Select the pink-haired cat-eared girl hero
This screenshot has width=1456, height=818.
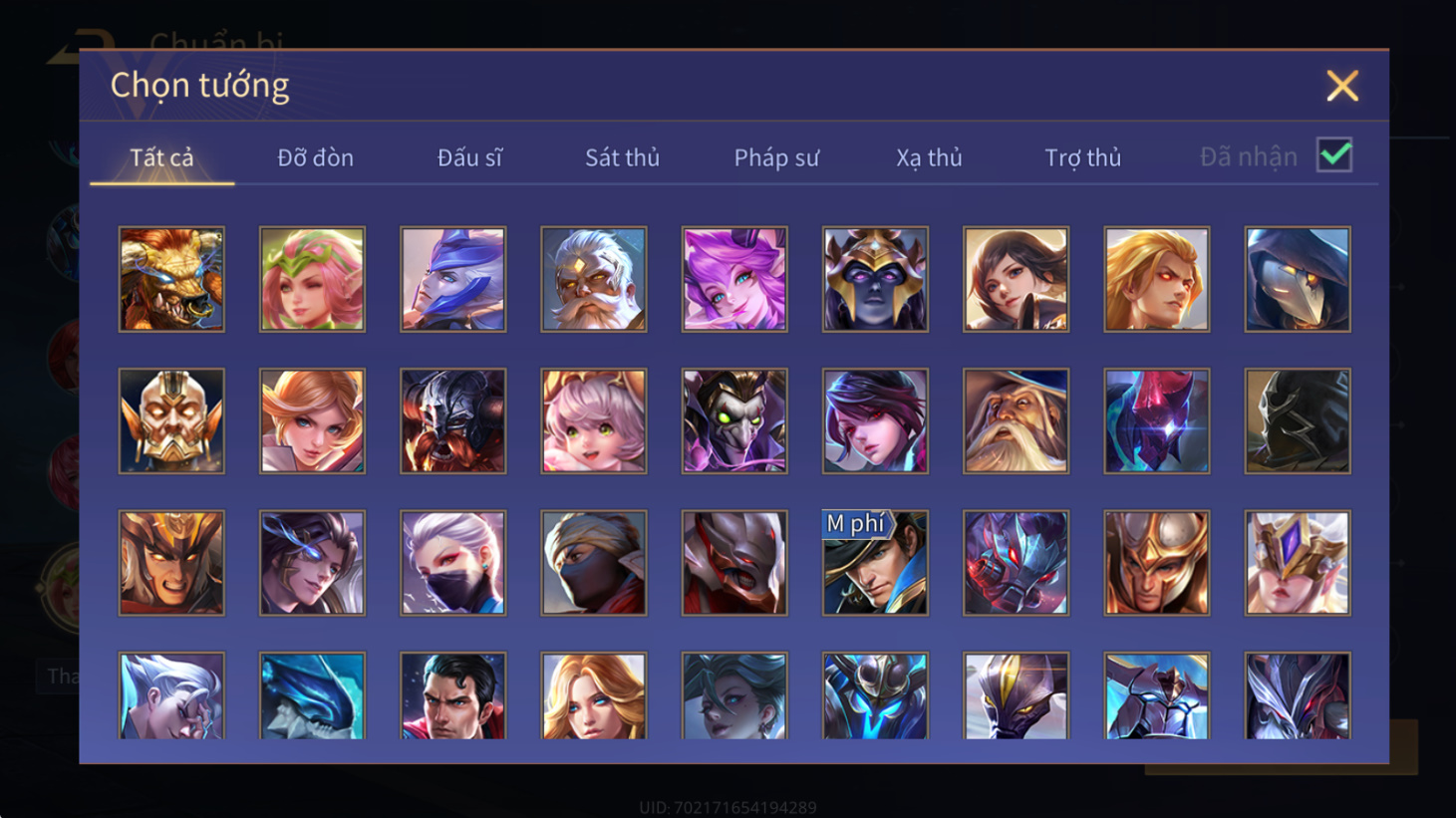tap(594, 420)
